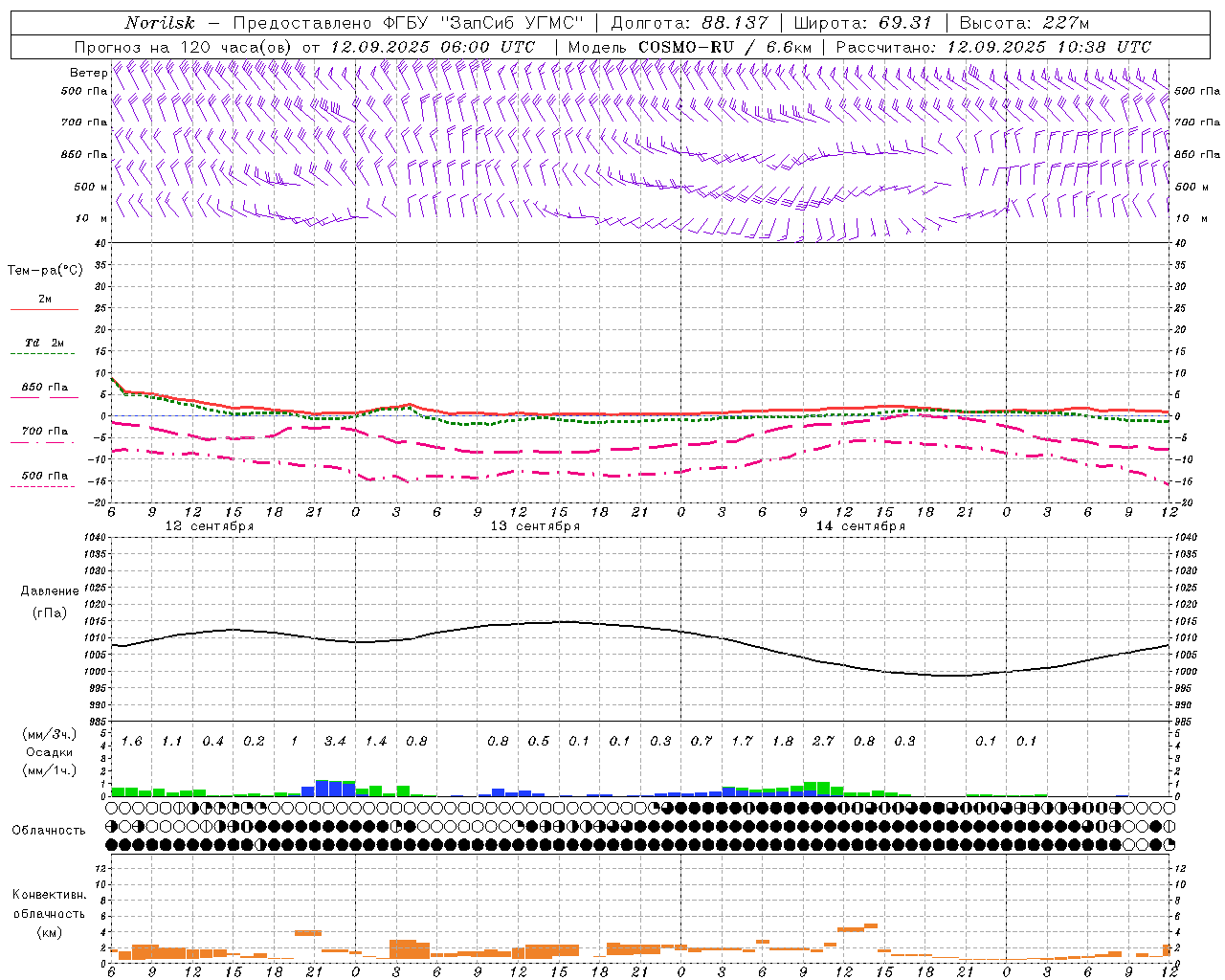The image size is (1225, 980).
Task: Click the 'Давление' pressure panel label
Action: click(50, 591)
